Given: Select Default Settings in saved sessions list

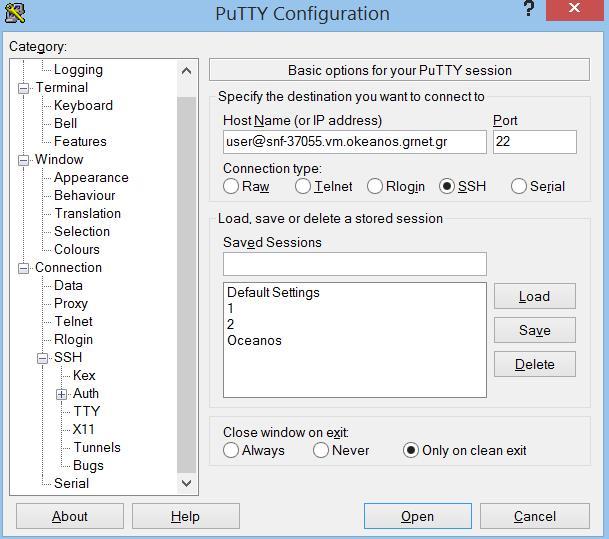Looking at the screenshot, I should pyautogui.click(x=273, y=292).
